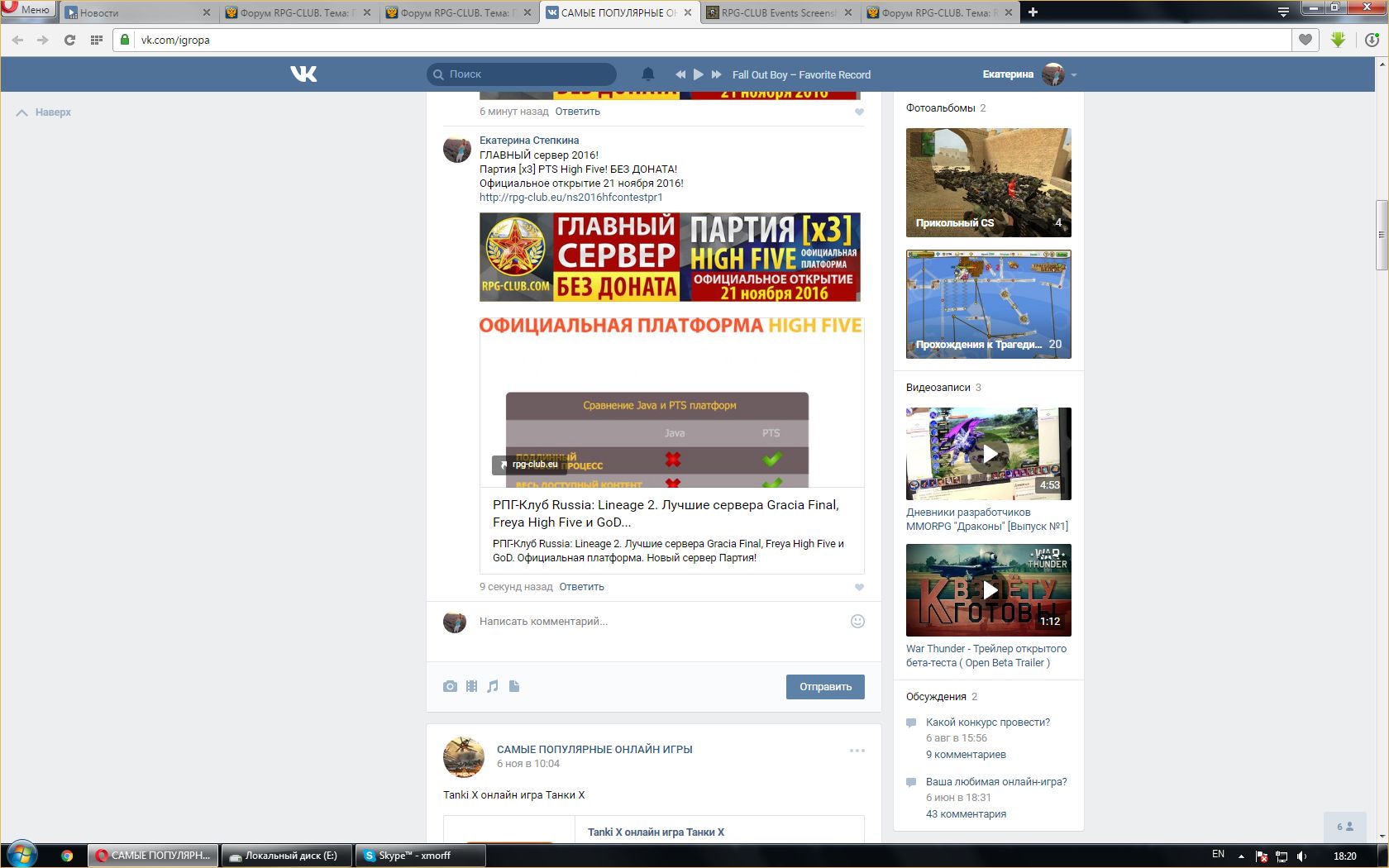Open the Ваша любимая онлайн-игра? discussion
The height and width of the screenshot is (868, 1389).
coord(996,782)
